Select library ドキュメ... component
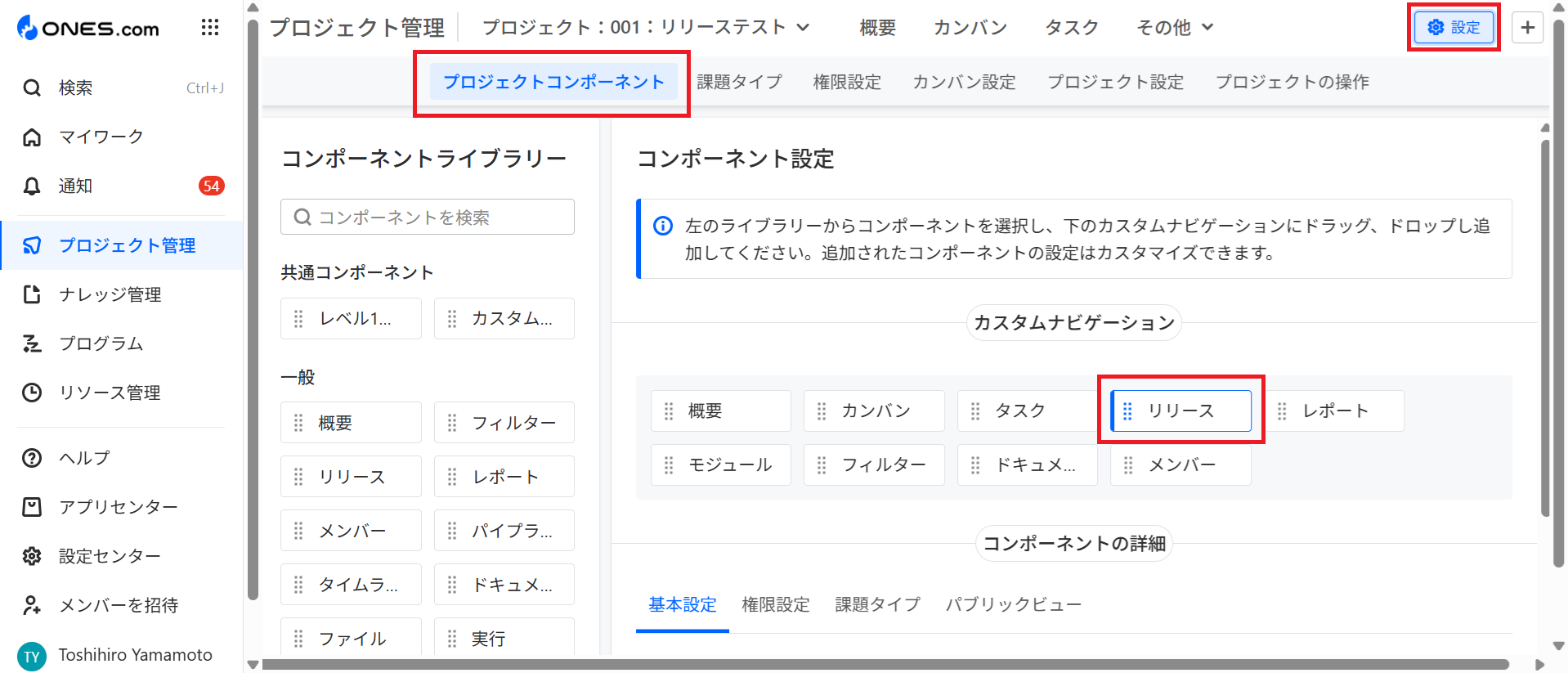Screen dimensions: 1568x673 504,585
